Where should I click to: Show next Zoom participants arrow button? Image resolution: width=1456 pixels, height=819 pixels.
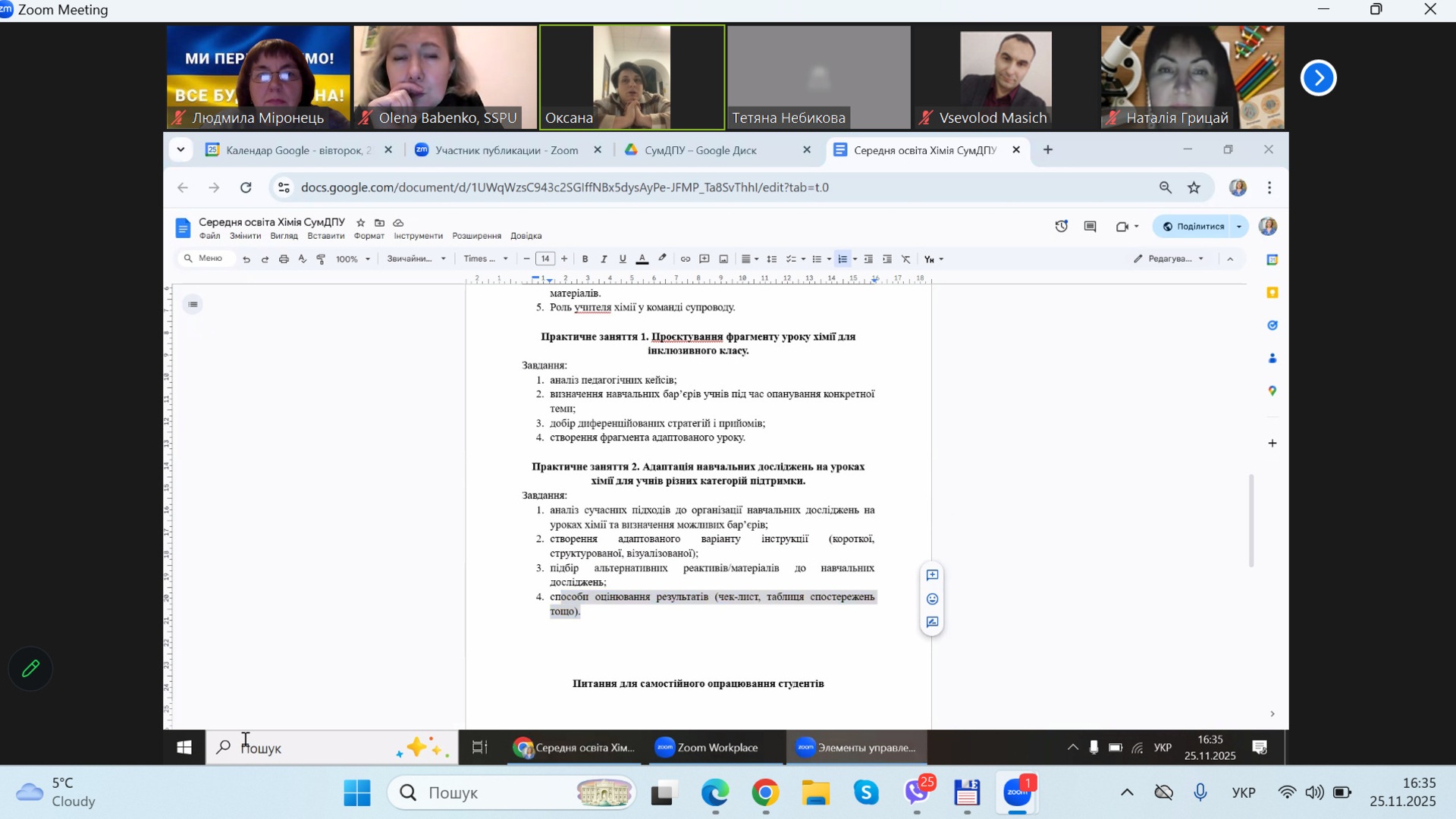coord(1318,77)
